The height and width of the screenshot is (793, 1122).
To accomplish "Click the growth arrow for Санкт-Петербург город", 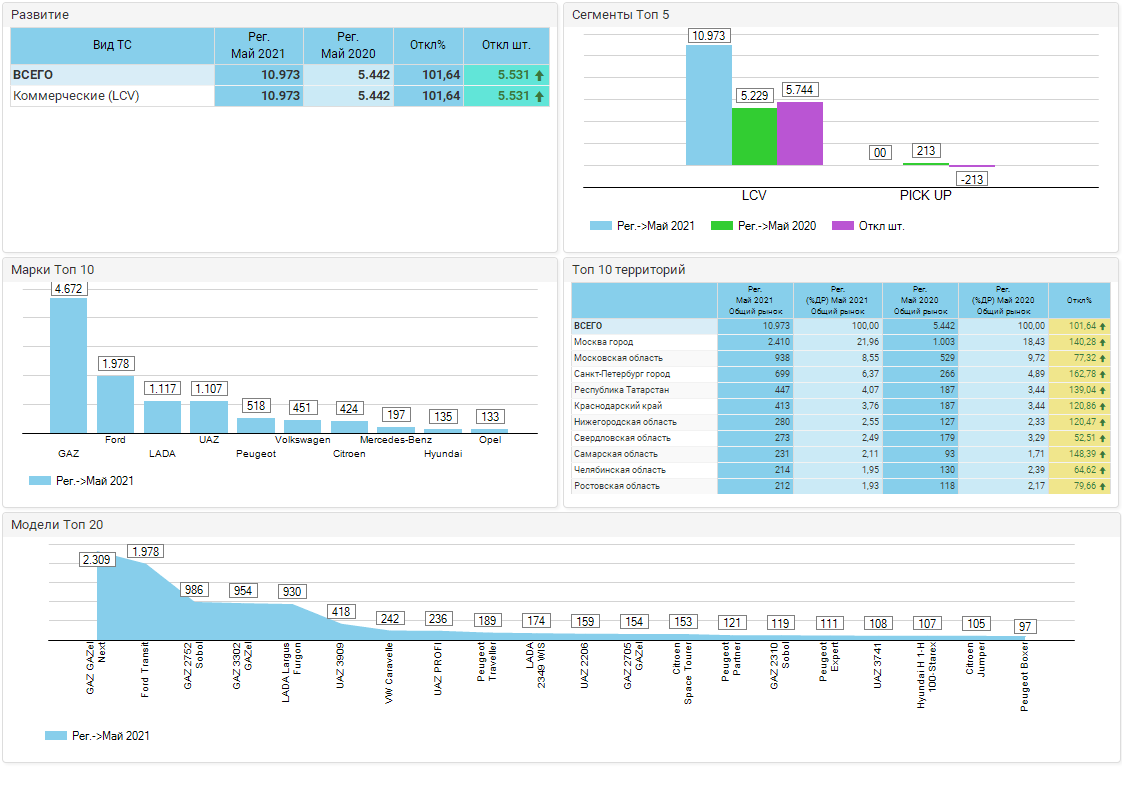I will pos(1102,374).
